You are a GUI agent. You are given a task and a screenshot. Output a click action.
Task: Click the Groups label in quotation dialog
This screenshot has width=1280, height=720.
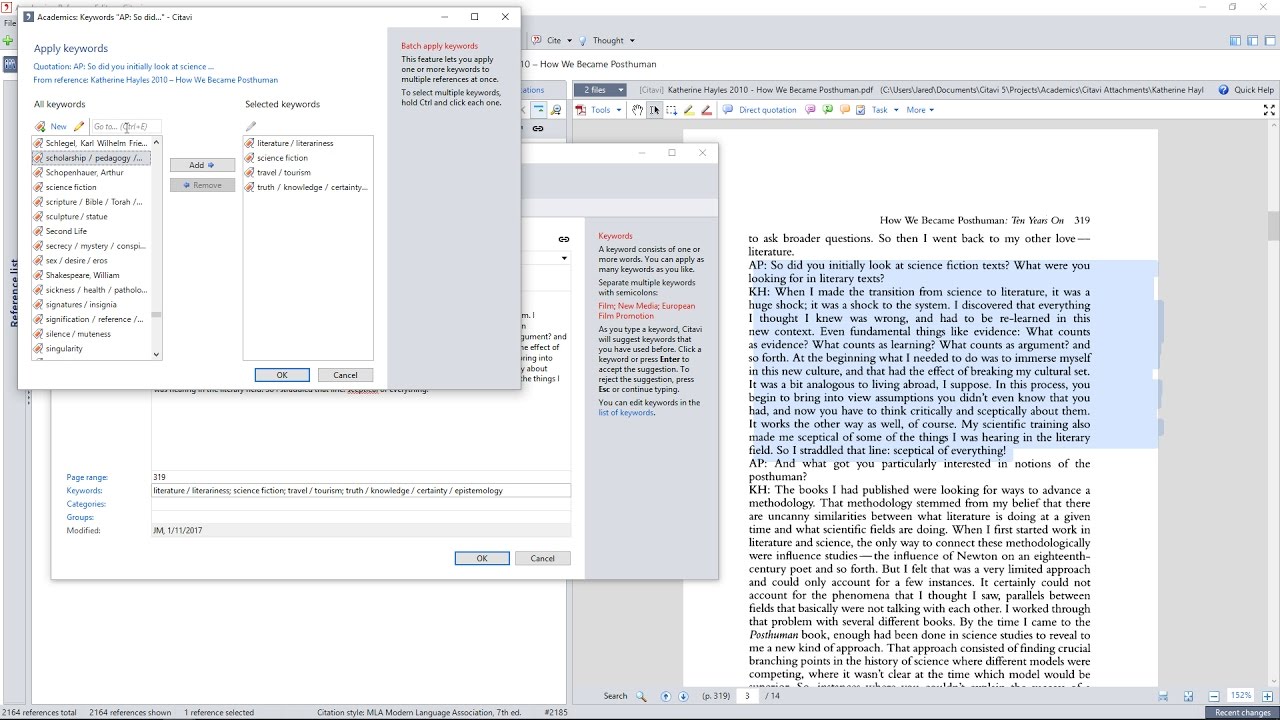click(80, 517)
